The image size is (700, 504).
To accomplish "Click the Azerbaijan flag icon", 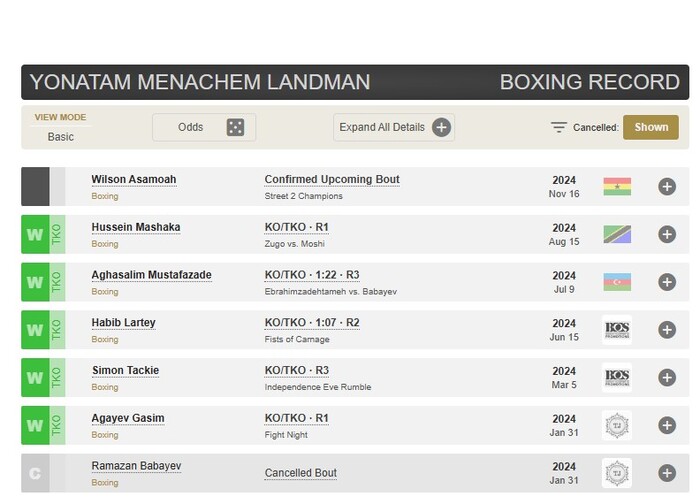I will 617,282.
